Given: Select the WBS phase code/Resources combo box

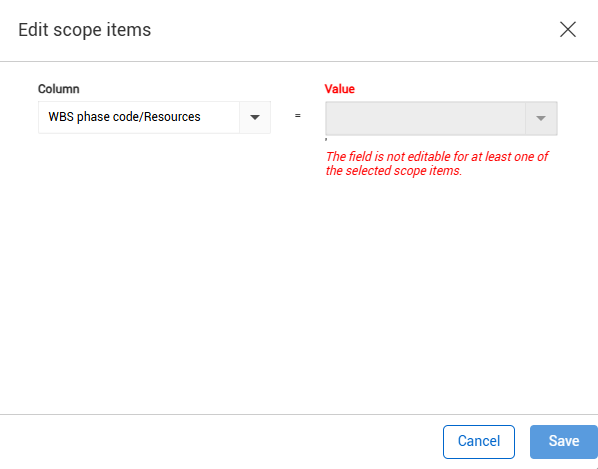Looking at the screenshot, I should coord(154,117).
